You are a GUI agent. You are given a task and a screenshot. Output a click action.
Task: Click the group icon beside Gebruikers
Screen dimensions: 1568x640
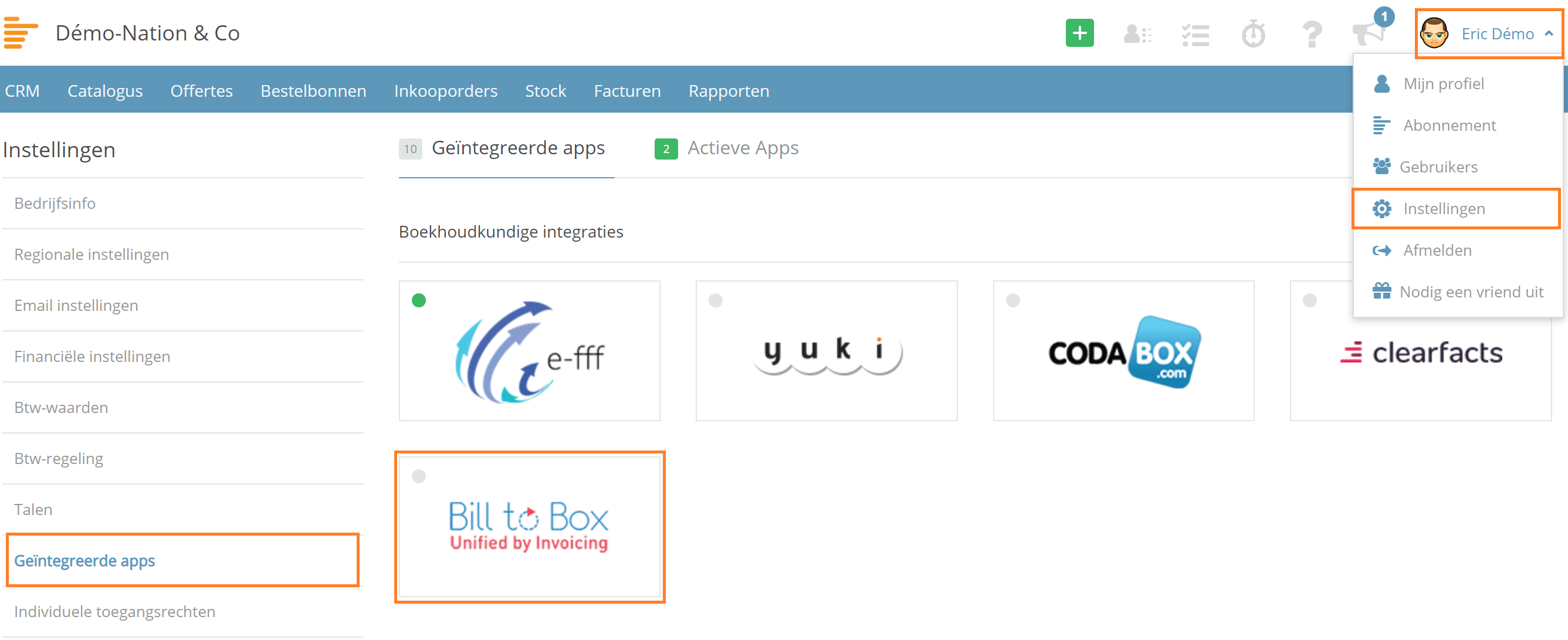[1381, 165]
